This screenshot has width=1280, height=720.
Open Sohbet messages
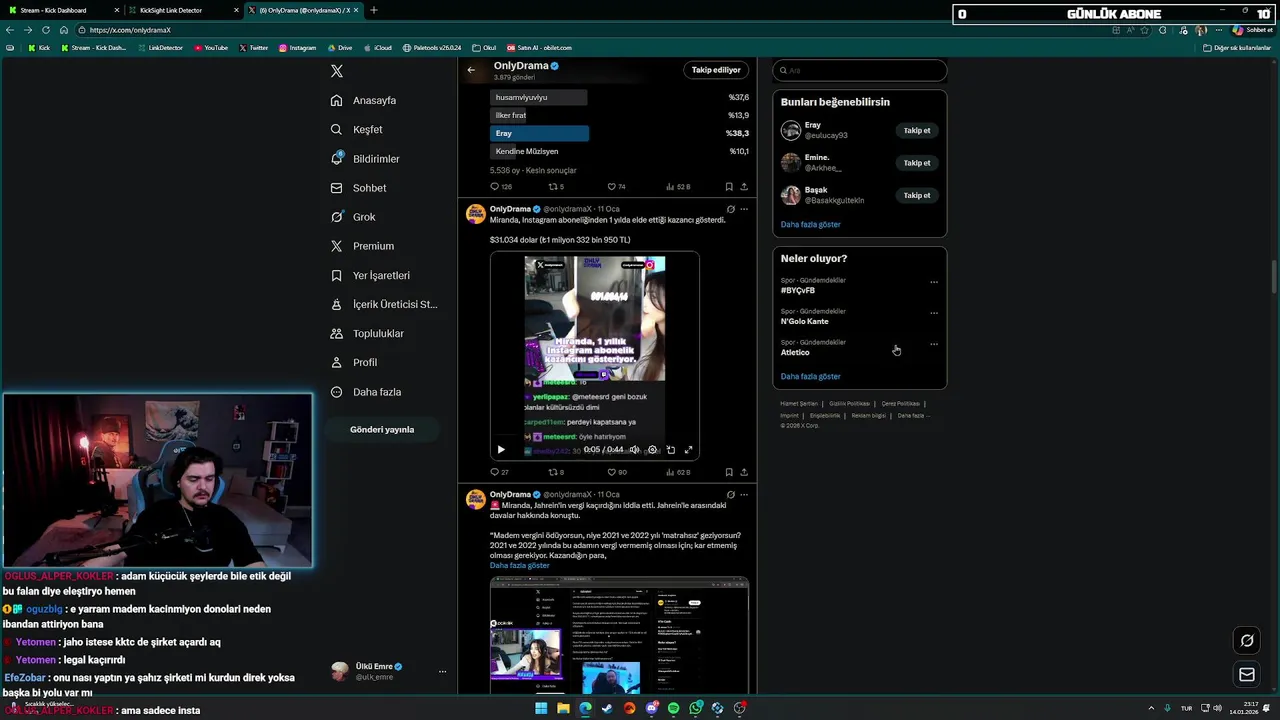[x=358, y=188]
